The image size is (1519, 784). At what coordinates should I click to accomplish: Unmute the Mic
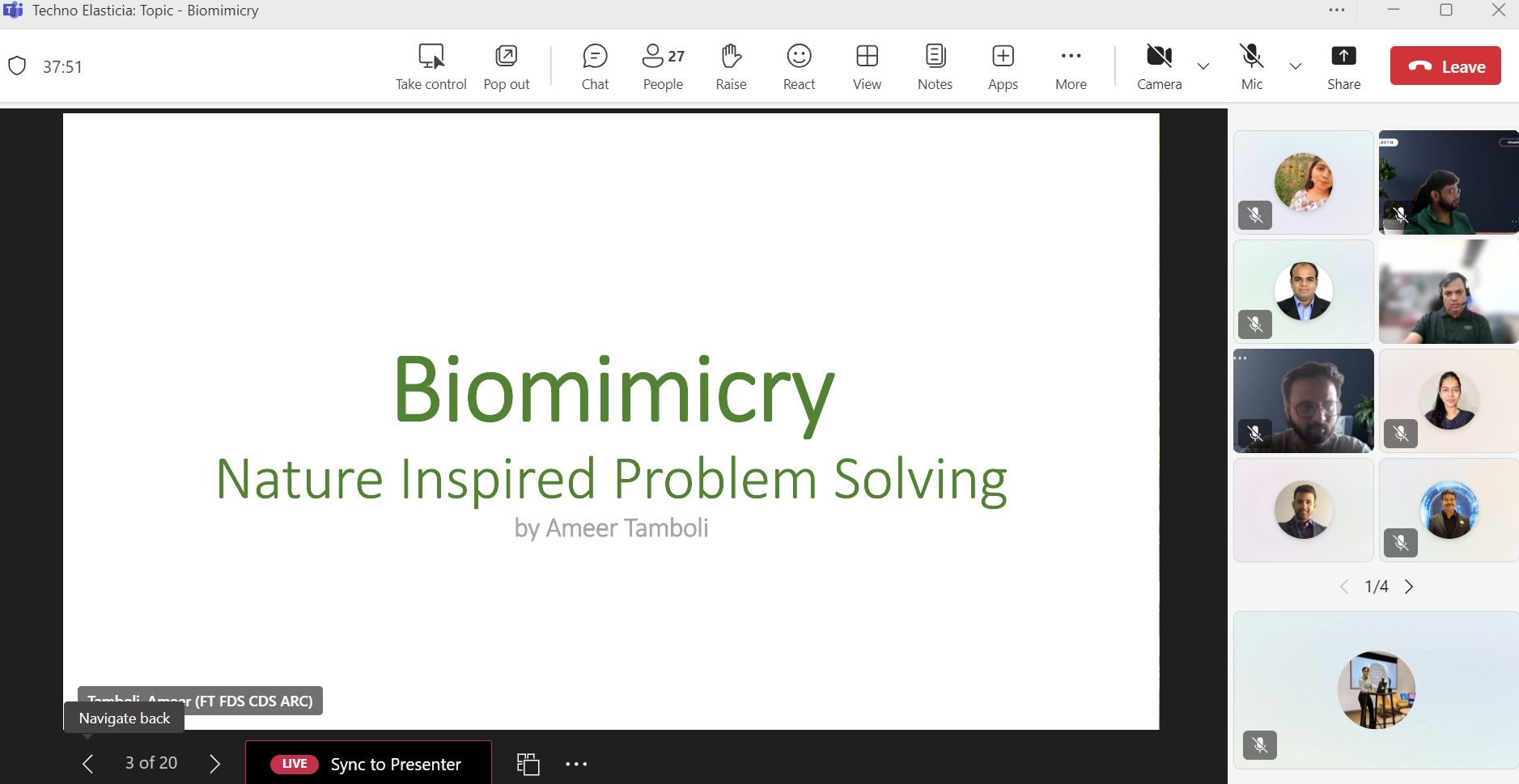pyautogui.click(x=1251, y=66)
